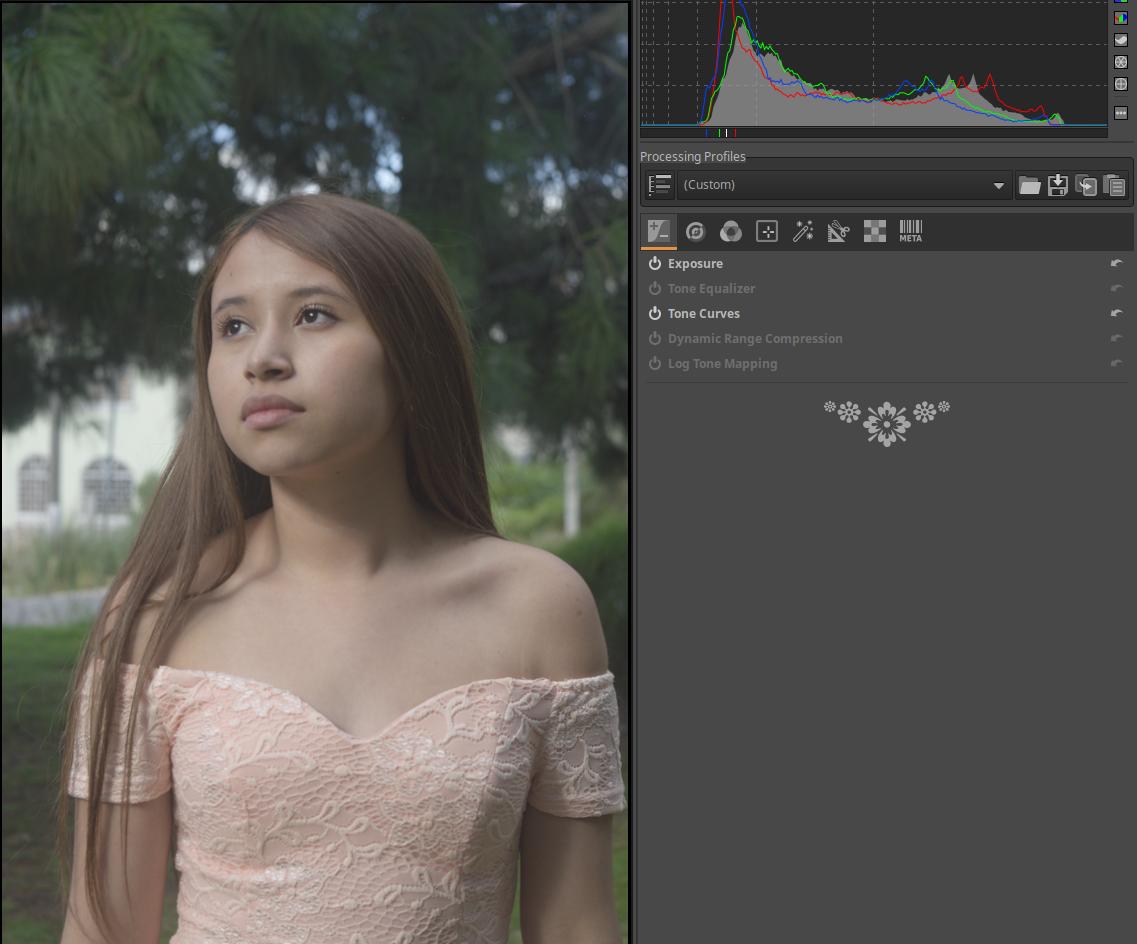This screenshot has height=944, width=1137.
Task: Open the Load profile folder icon
Action: click(1029, 185)
